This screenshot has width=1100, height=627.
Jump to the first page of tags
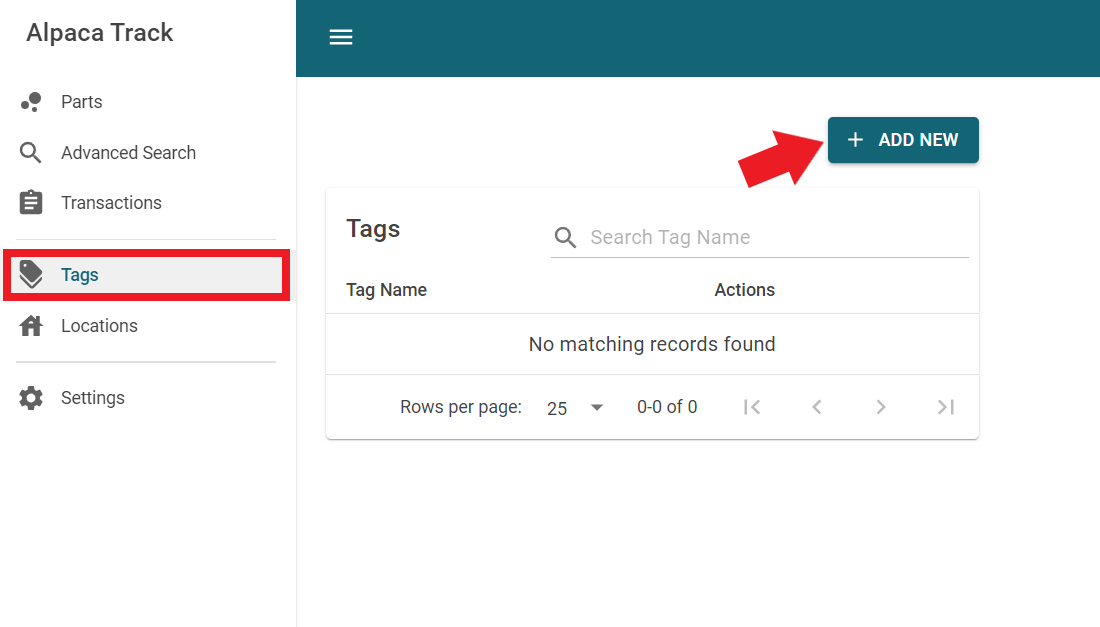coord(752,407)
